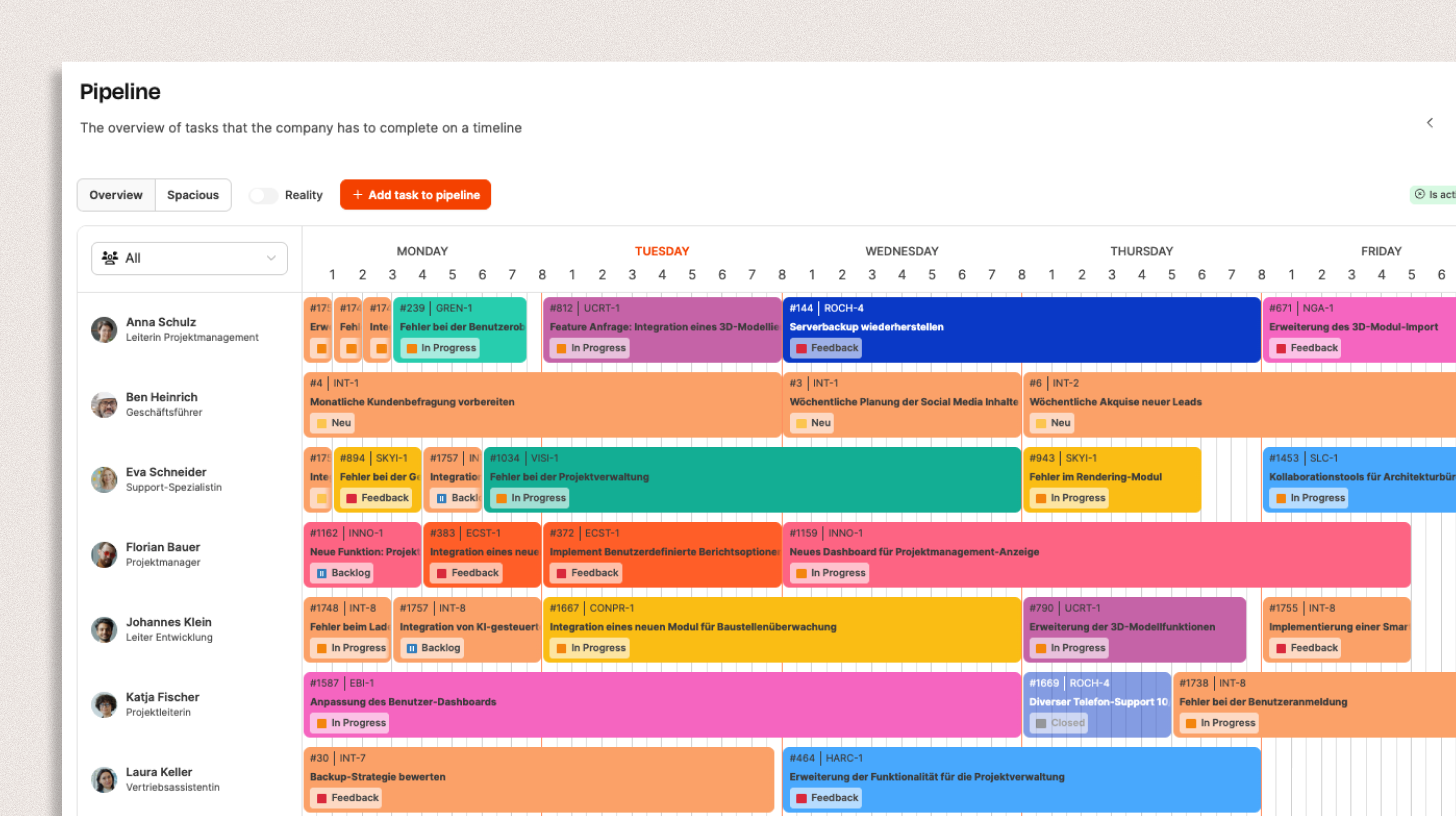Toggle the Reality switch
This screenshot has height=816, width=1456.
click(264, 195)
